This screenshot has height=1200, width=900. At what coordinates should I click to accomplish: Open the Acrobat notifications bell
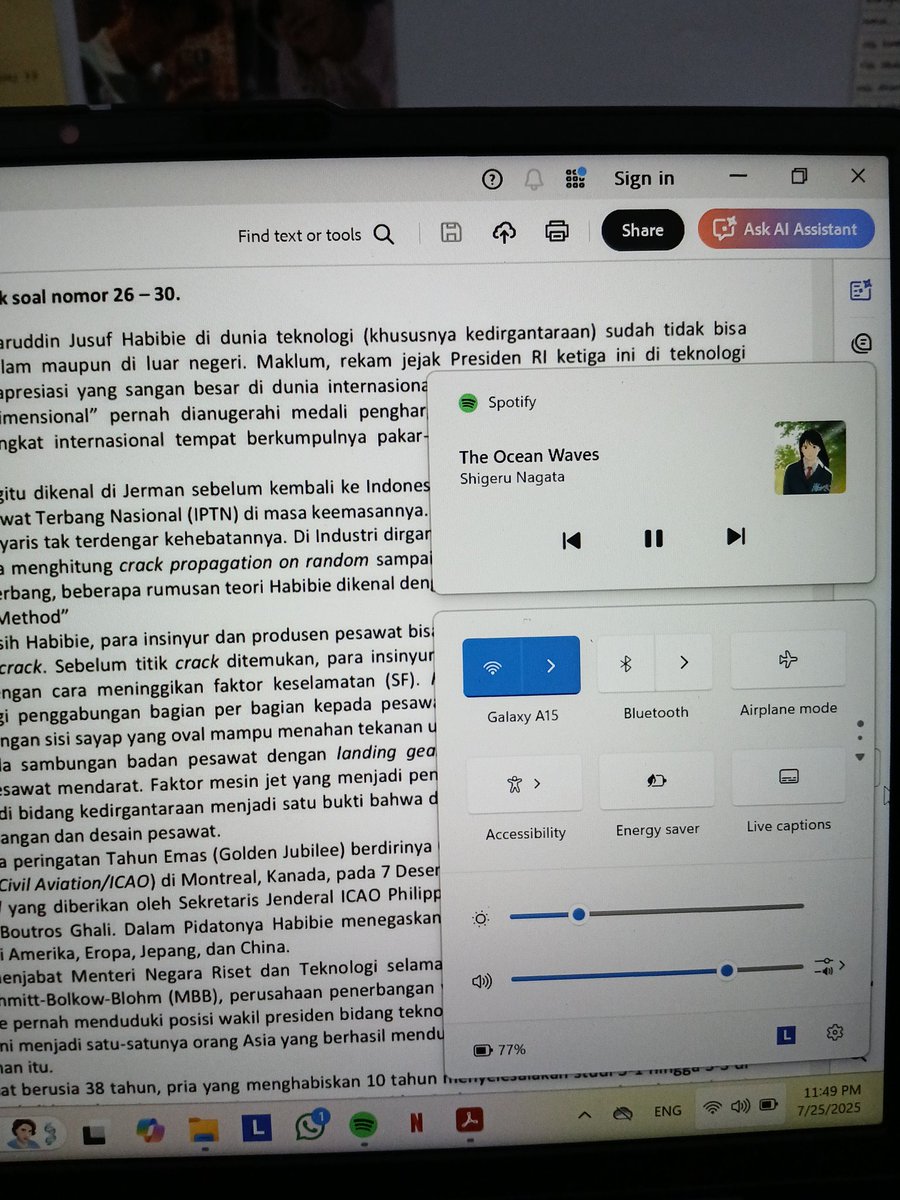[x=534, y=179]
